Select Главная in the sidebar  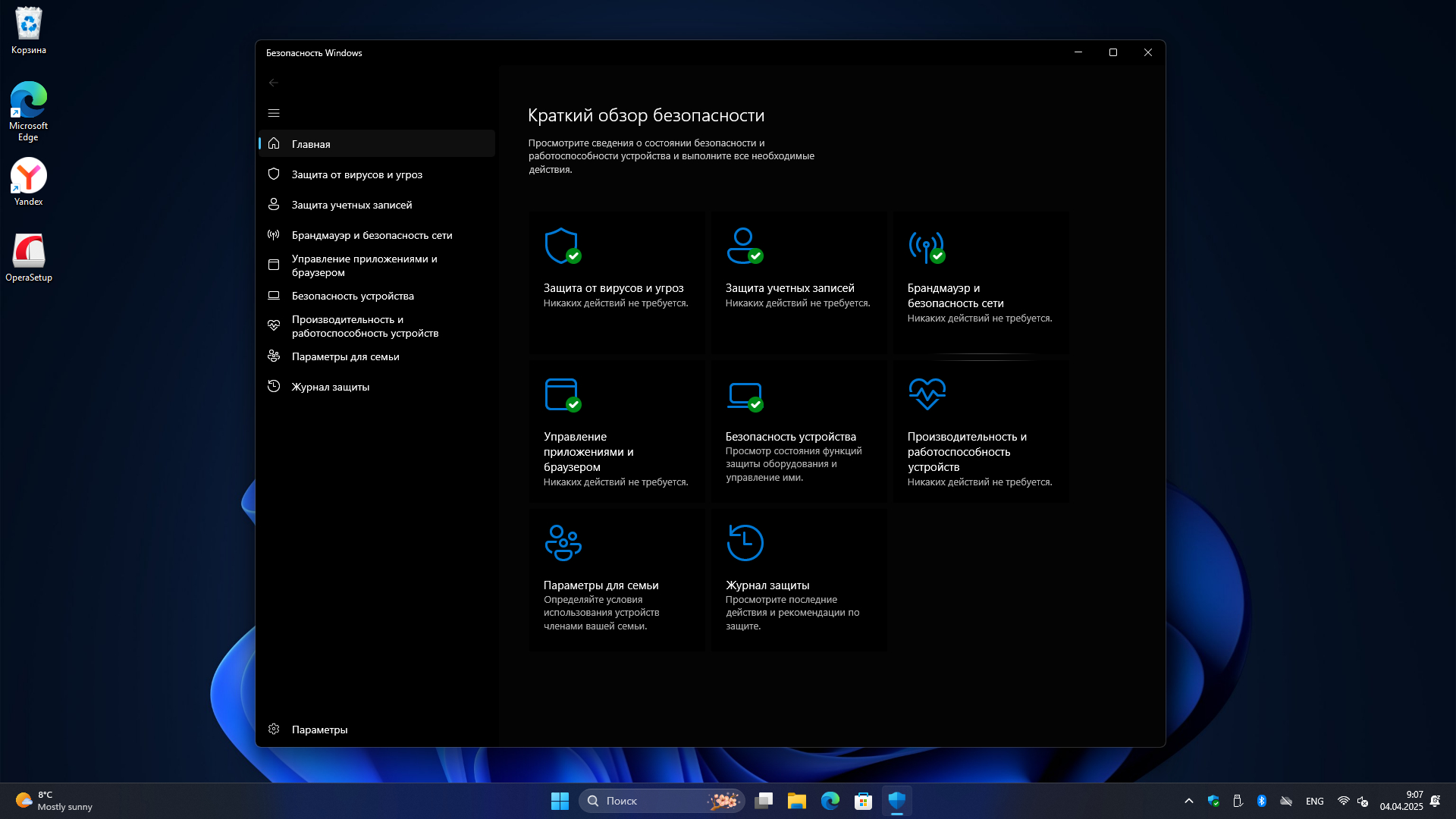311,144
